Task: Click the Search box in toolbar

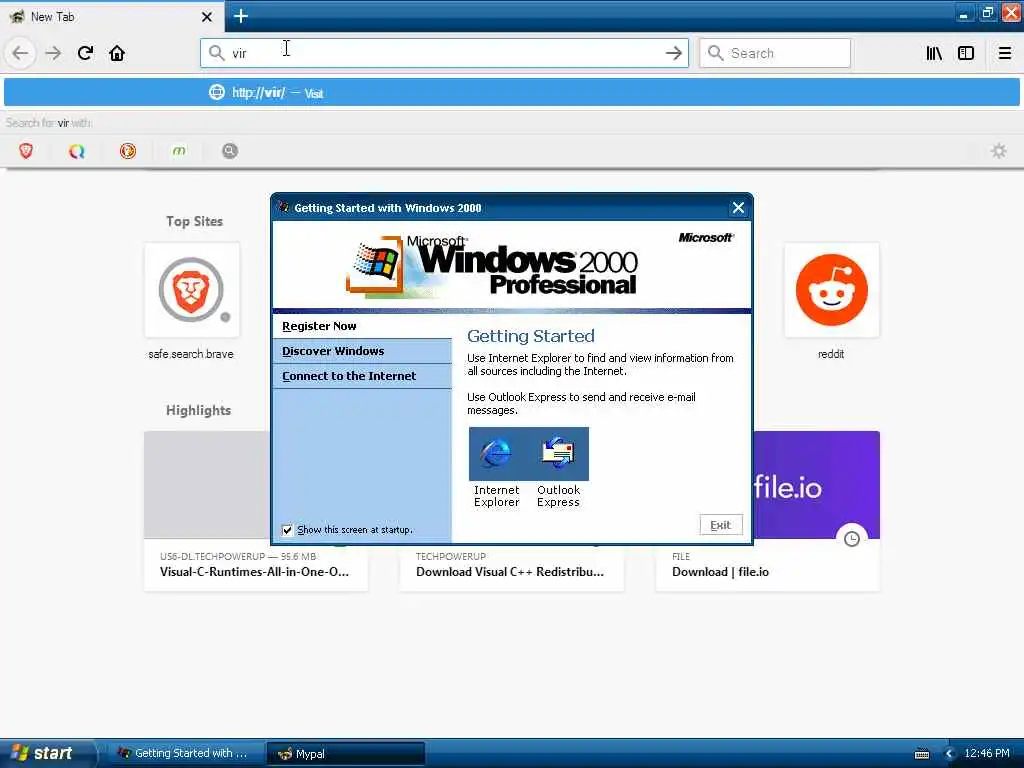Action: point(775,54)
